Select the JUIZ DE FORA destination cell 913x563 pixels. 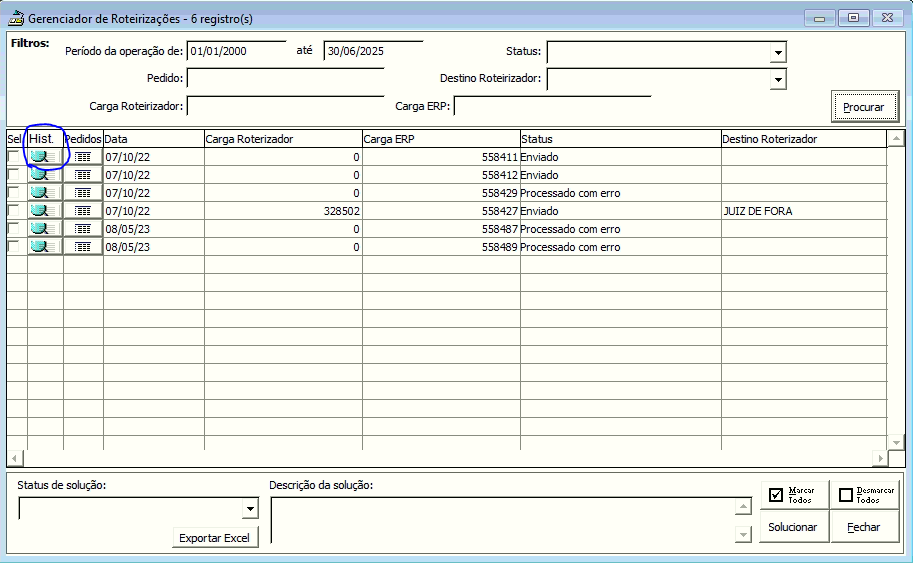[804, 211]
